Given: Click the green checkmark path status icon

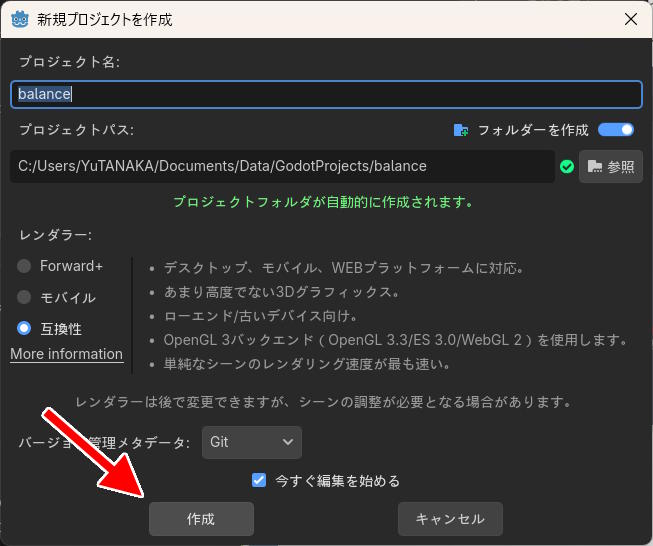Looking at the screenshot, I should (x=567, y=167).
